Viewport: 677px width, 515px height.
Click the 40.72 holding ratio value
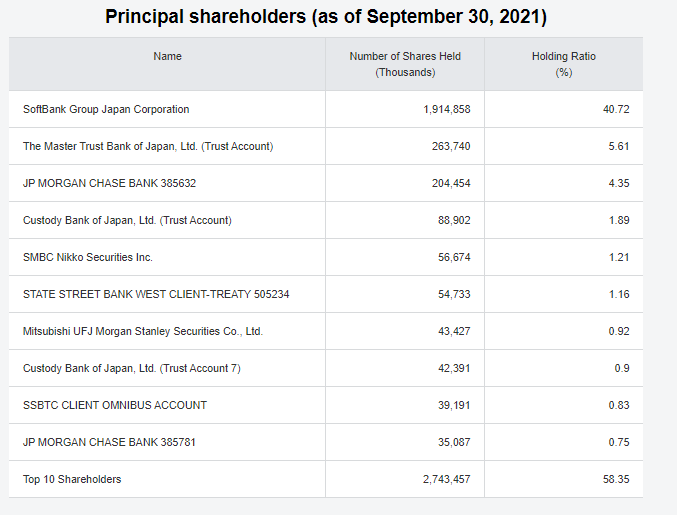click(616, 109)
